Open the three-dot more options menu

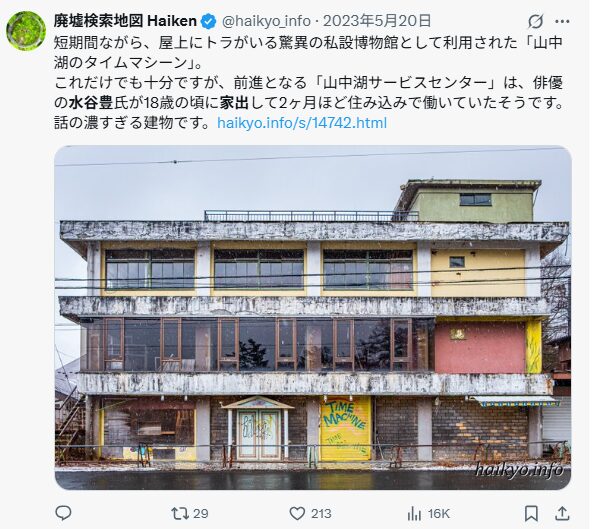point(562,22)
